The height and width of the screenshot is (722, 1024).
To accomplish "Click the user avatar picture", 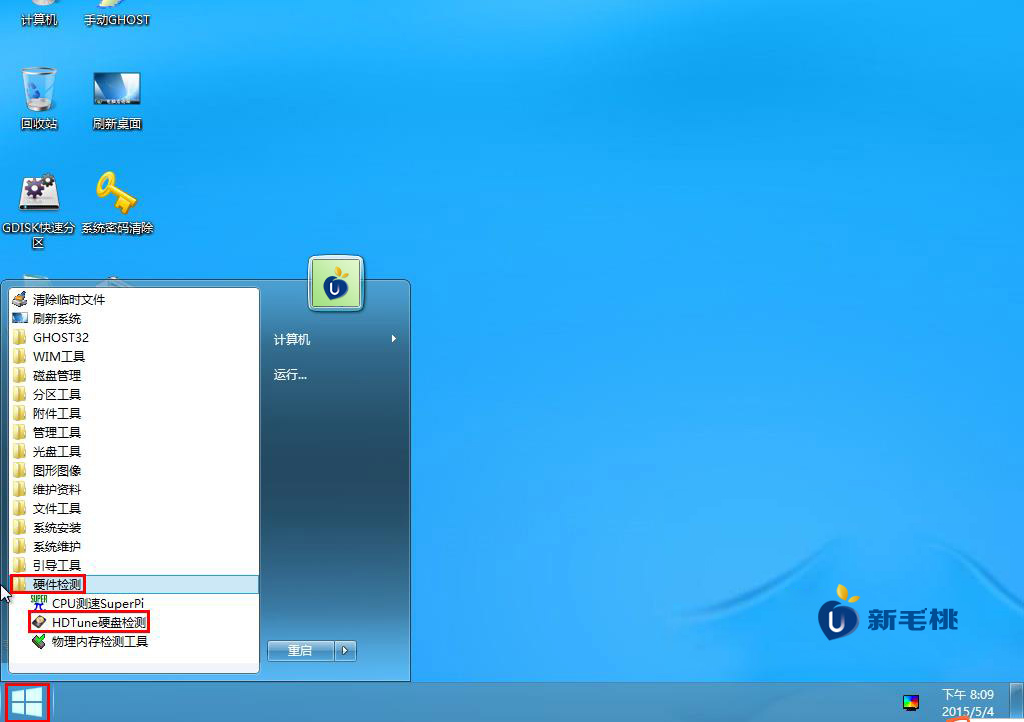I will tap(336, 283).
